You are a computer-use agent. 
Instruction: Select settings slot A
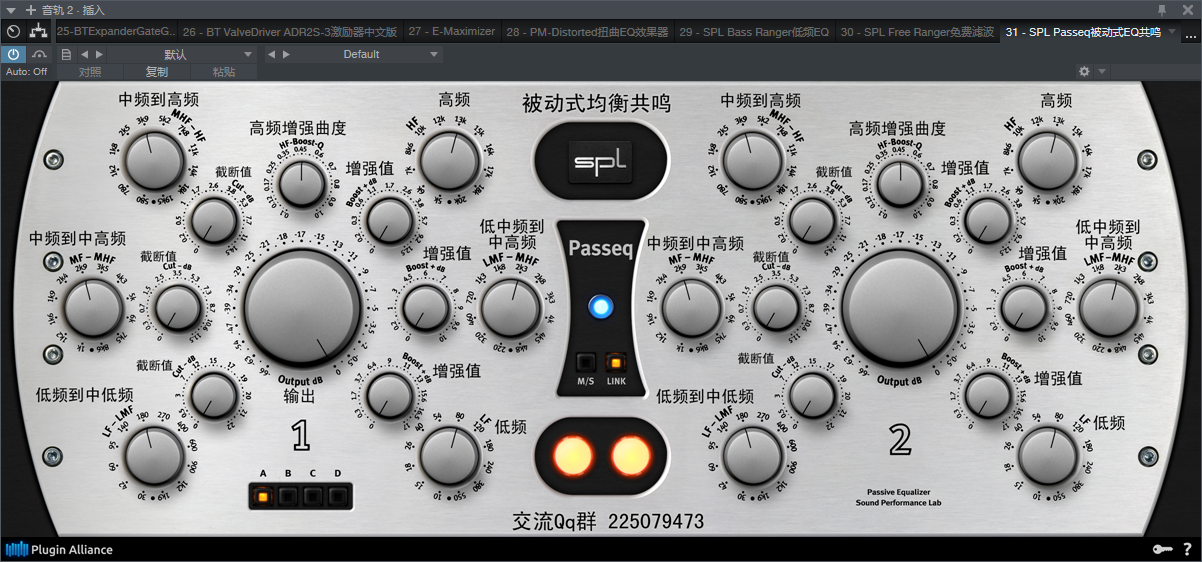click(x=263, y=495)
